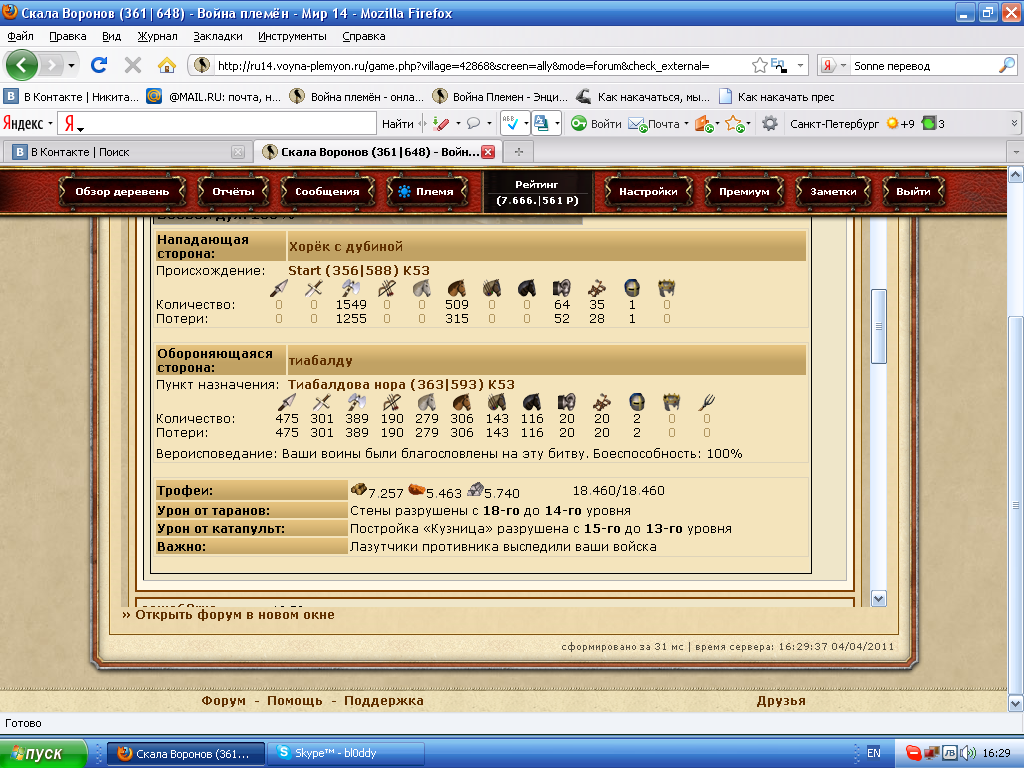The height and width of the screenshot is (768, 1024).
Task: Open defender profile тиабалду
Action: coord(321,360)
